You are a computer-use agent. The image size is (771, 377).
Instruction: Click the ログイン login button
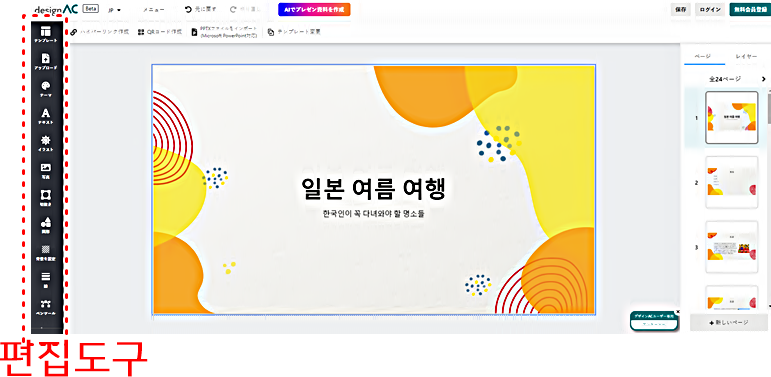(710, 10)
